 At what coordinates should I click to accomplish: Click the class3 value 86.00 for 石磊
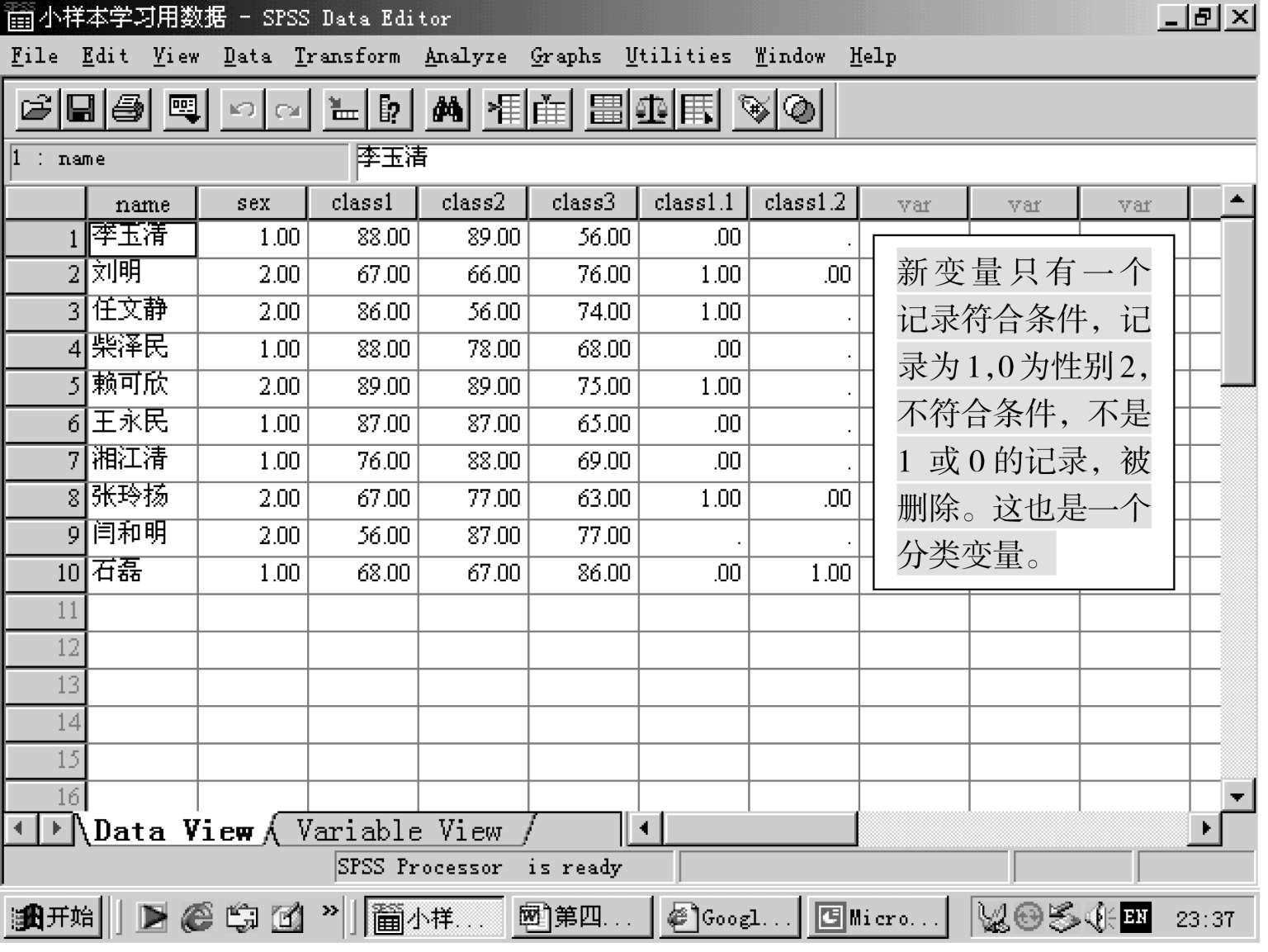[583, 573]
